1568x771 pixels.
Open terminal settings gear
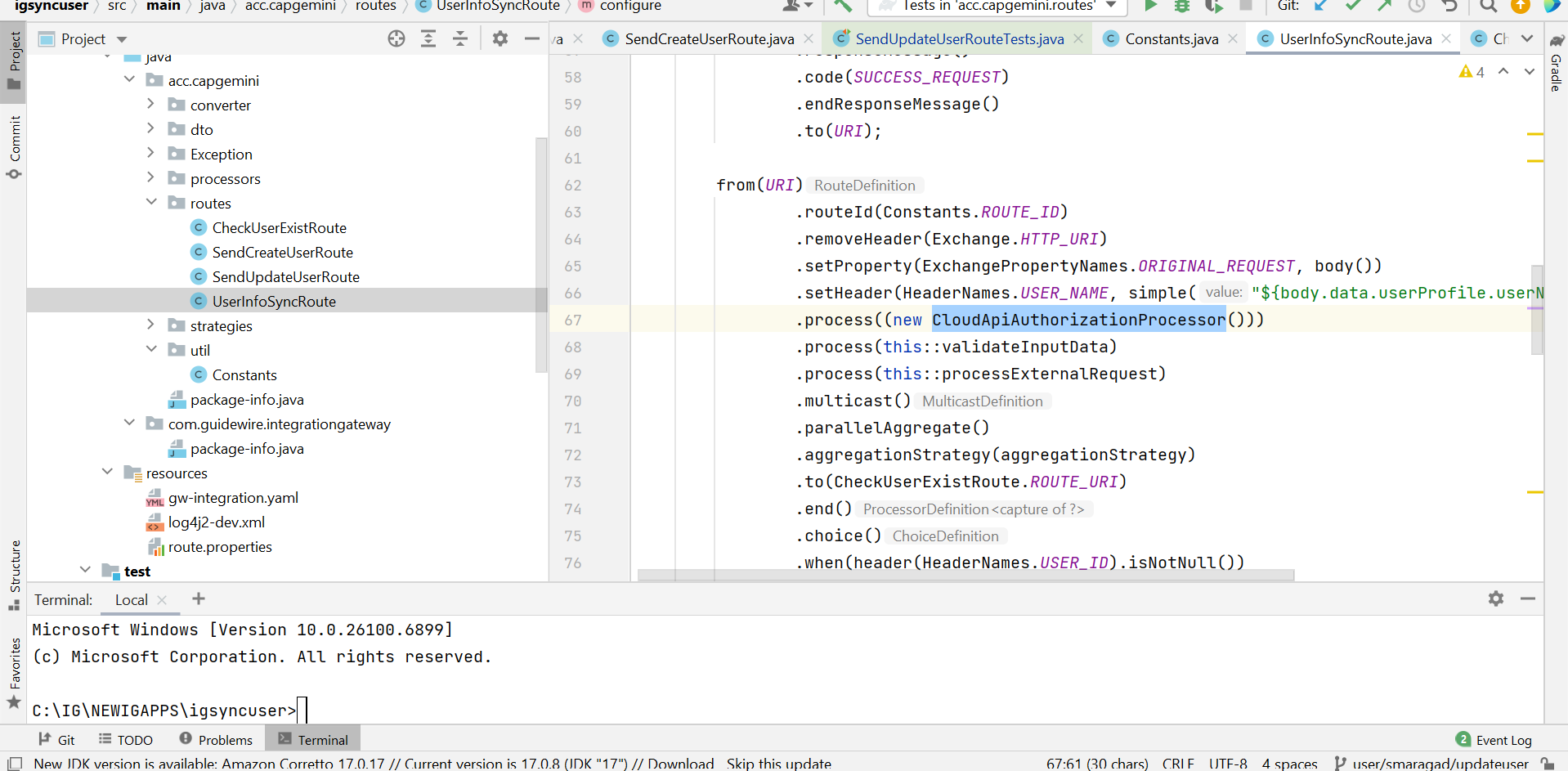(1495, 598)
